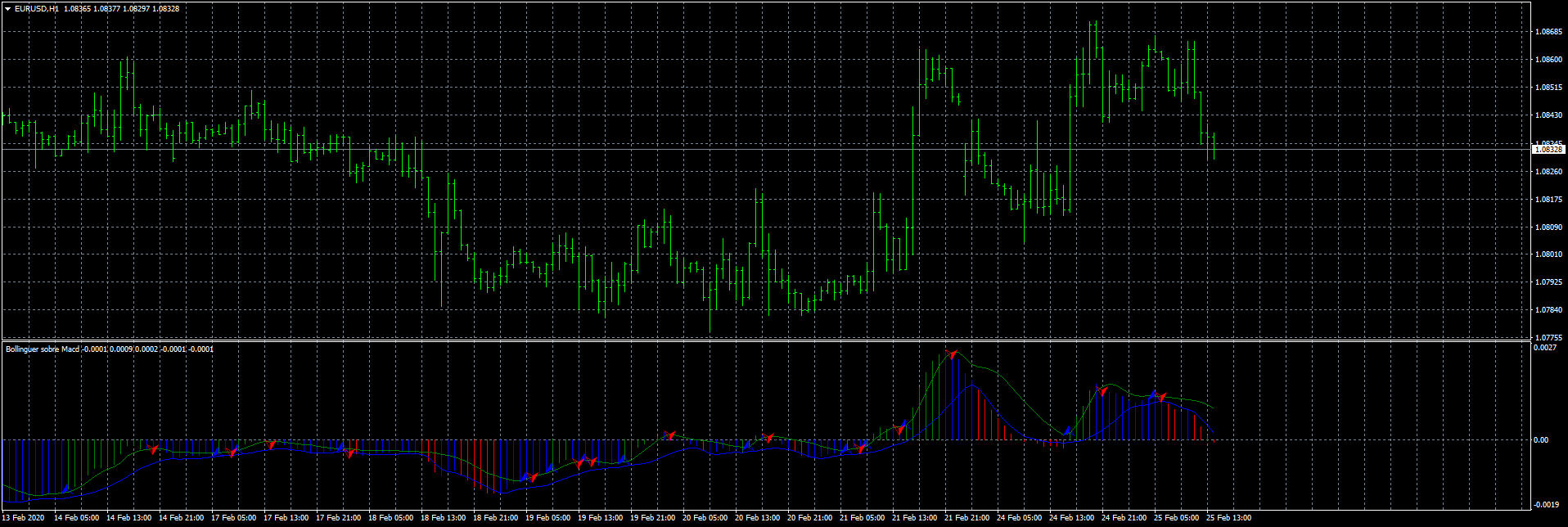Click price level 1.08175 on scale
This screenshot has height=527, width=1568.
(x=1548, y=200)
